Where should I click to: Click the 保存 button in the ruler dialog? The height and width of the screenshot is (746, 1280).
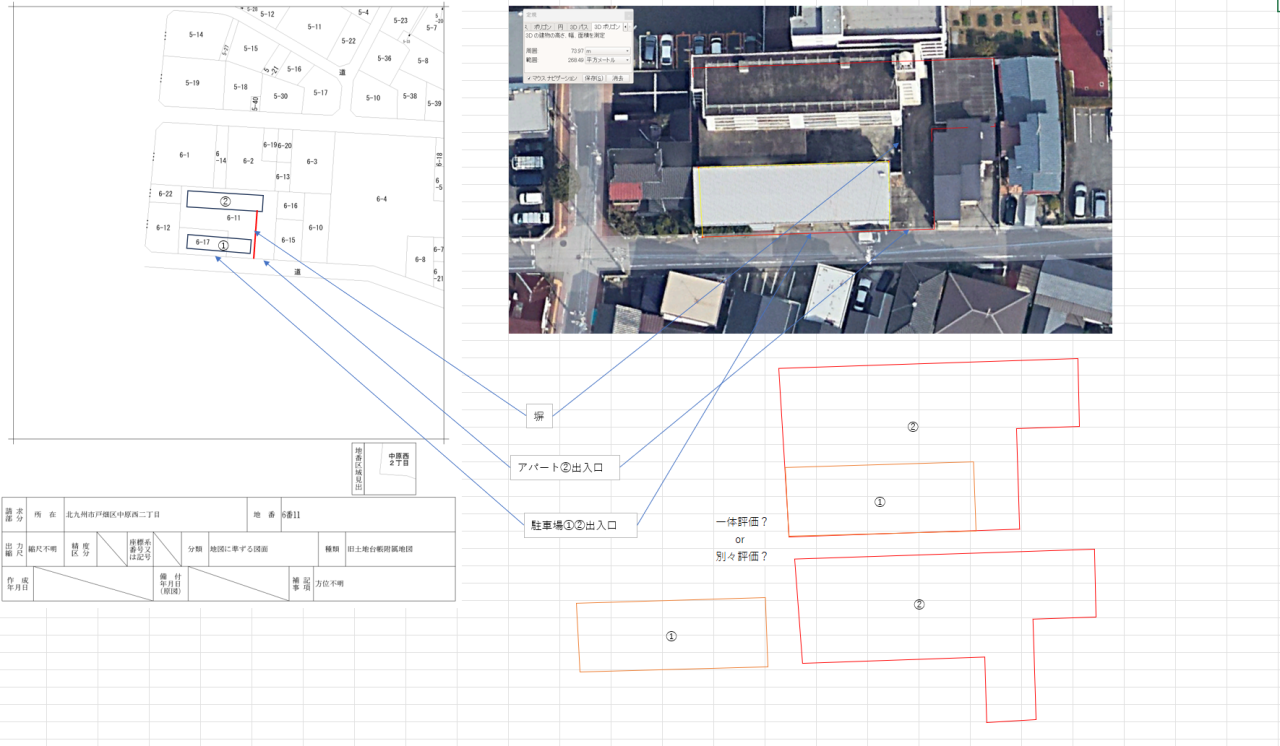coord(594,78)
